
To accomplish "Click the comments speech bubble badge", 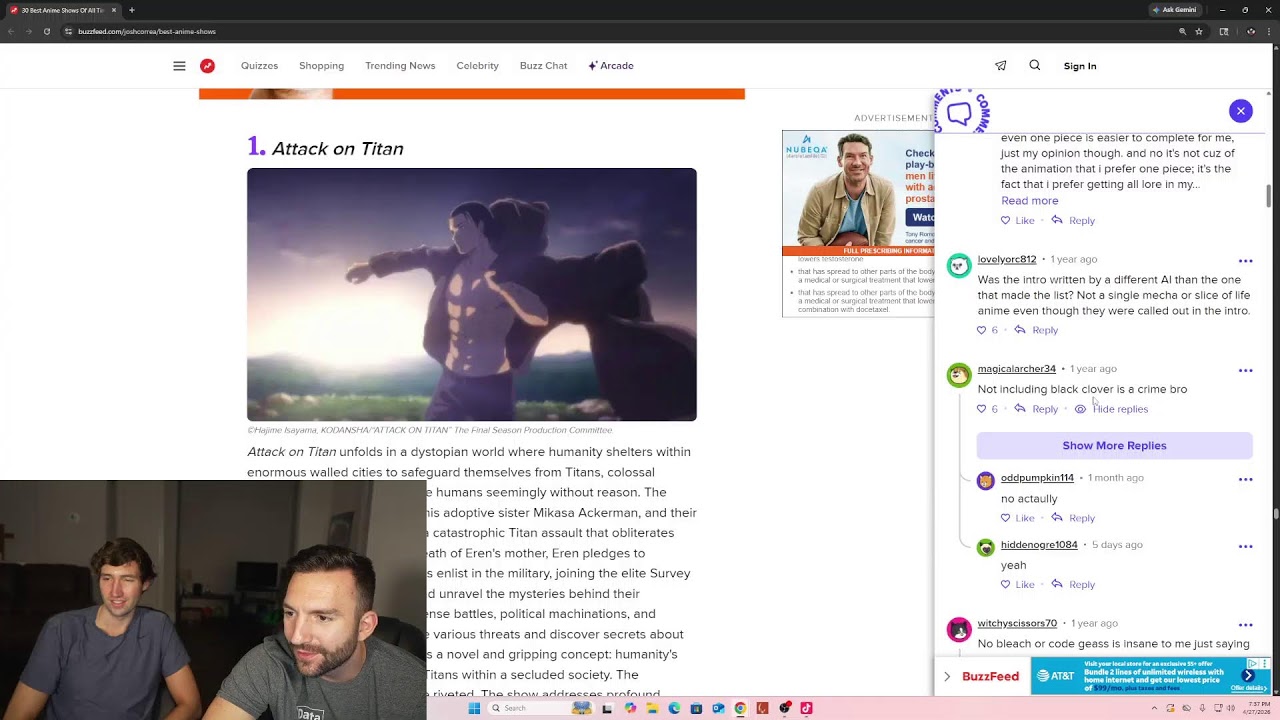I will pyautogui.click(x=960, y=112).
